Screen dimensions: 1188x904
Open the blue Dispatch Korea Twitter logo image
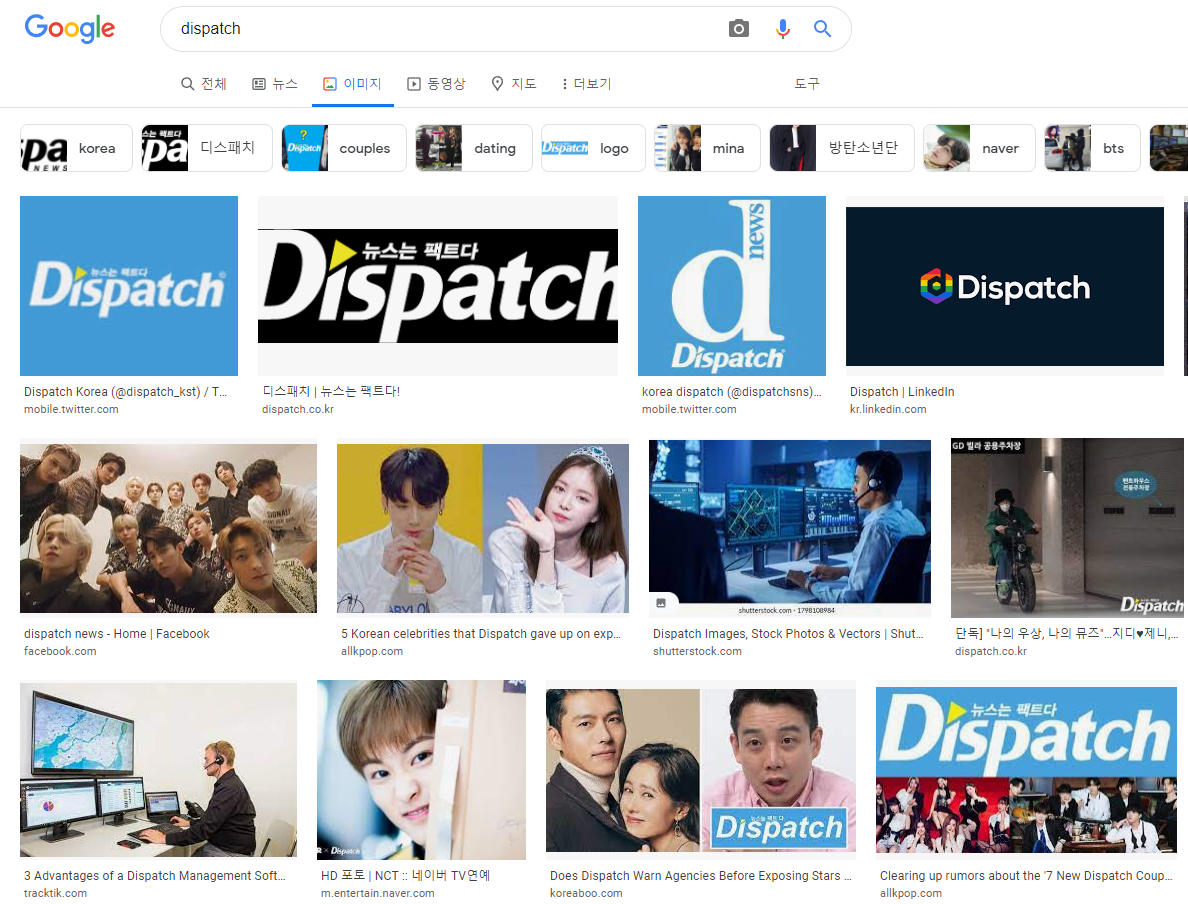129,286
